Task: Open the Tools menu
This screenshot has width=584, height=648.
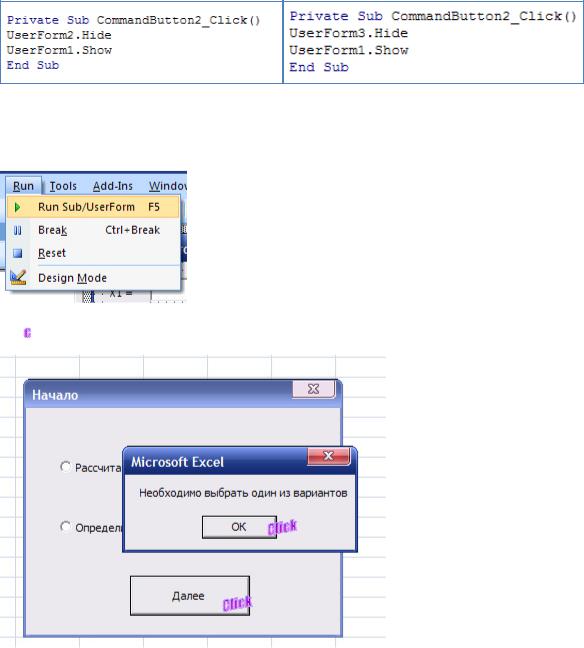Action: [63, 186]
